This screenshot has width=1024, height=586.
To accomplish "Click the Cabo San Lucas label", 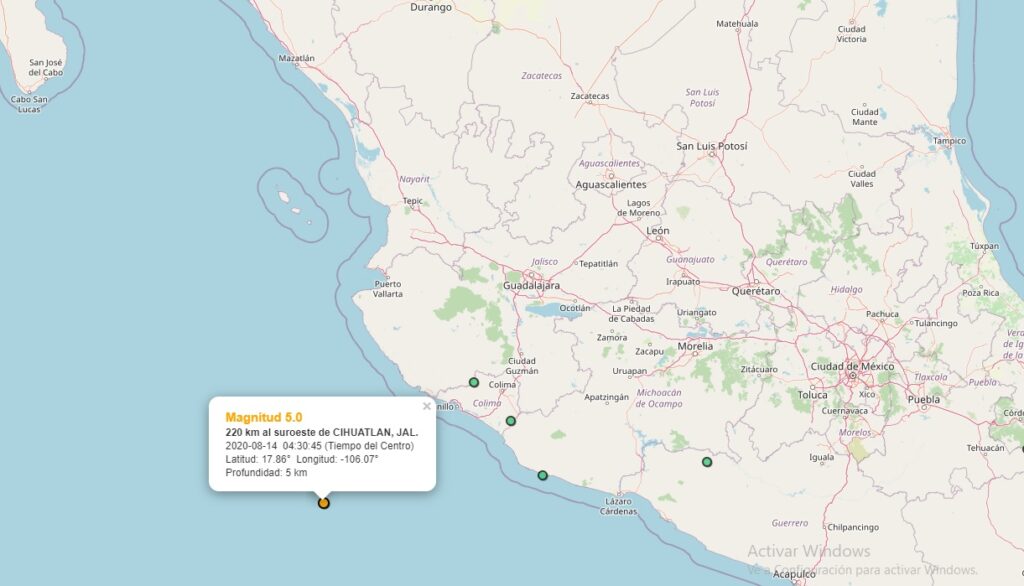I will [x=30, y=103].
